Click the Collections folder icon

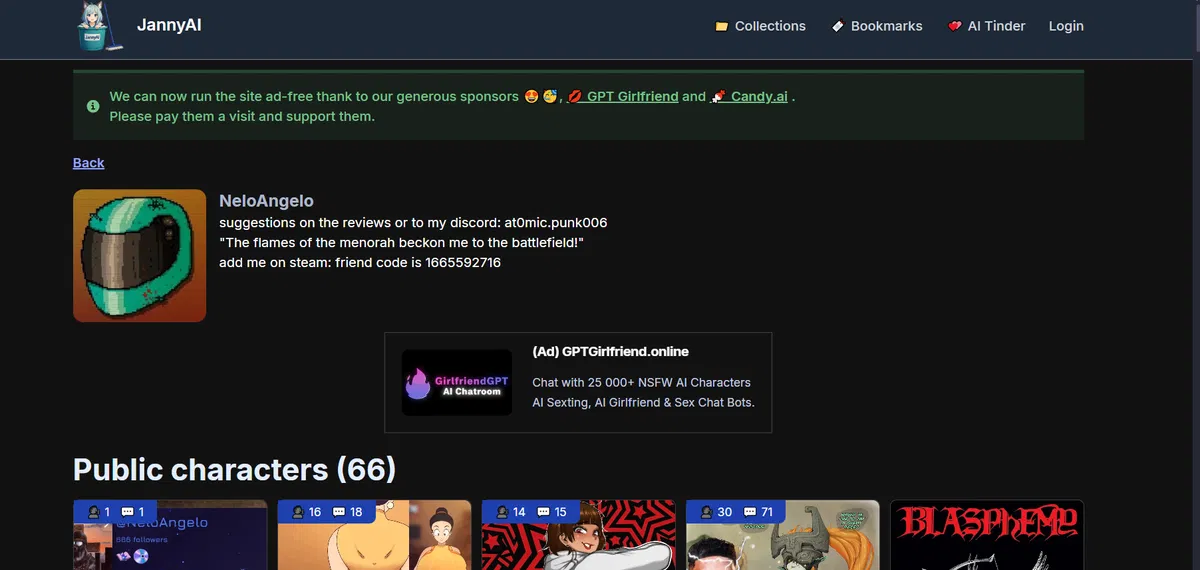722,27
